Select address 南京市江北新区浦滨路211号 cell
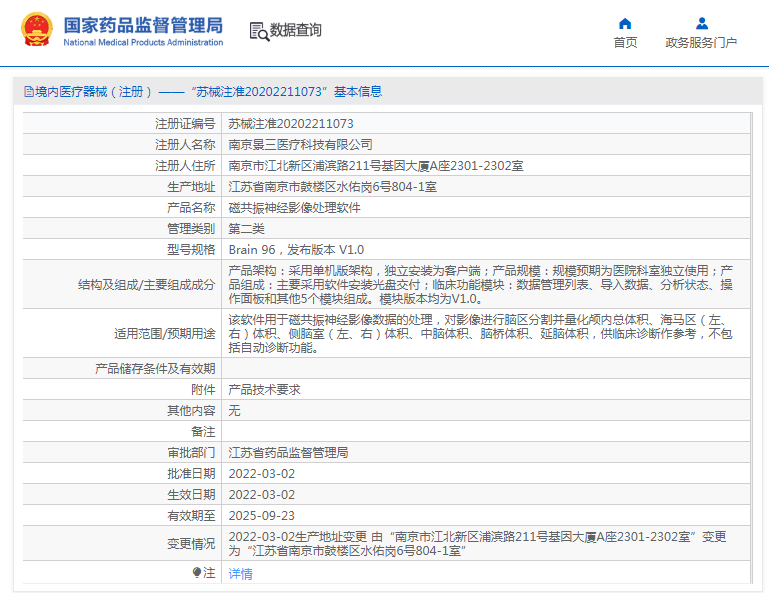 coord(376,166)
